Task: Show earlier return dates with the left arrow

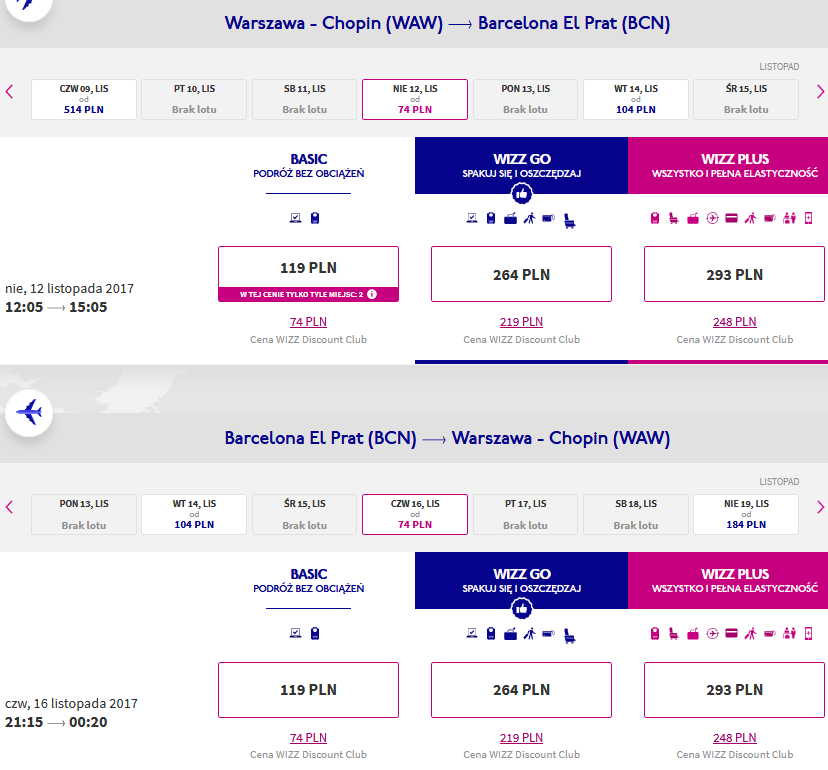Action: [x=9, y=507]
